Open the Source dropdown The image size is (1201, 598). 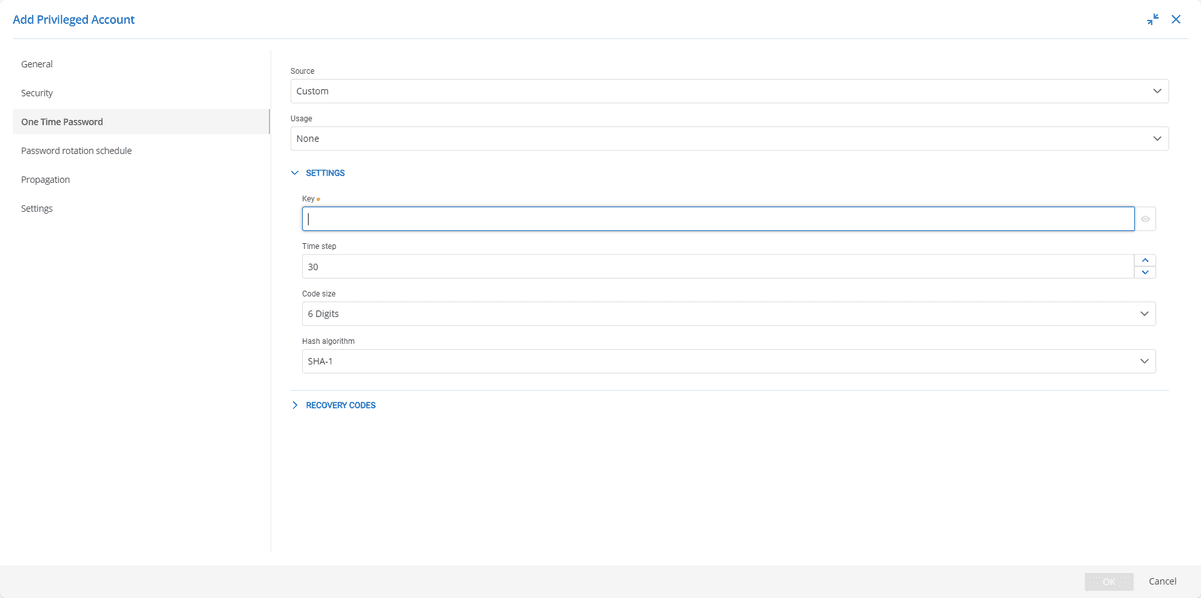[x=729, y=91]
